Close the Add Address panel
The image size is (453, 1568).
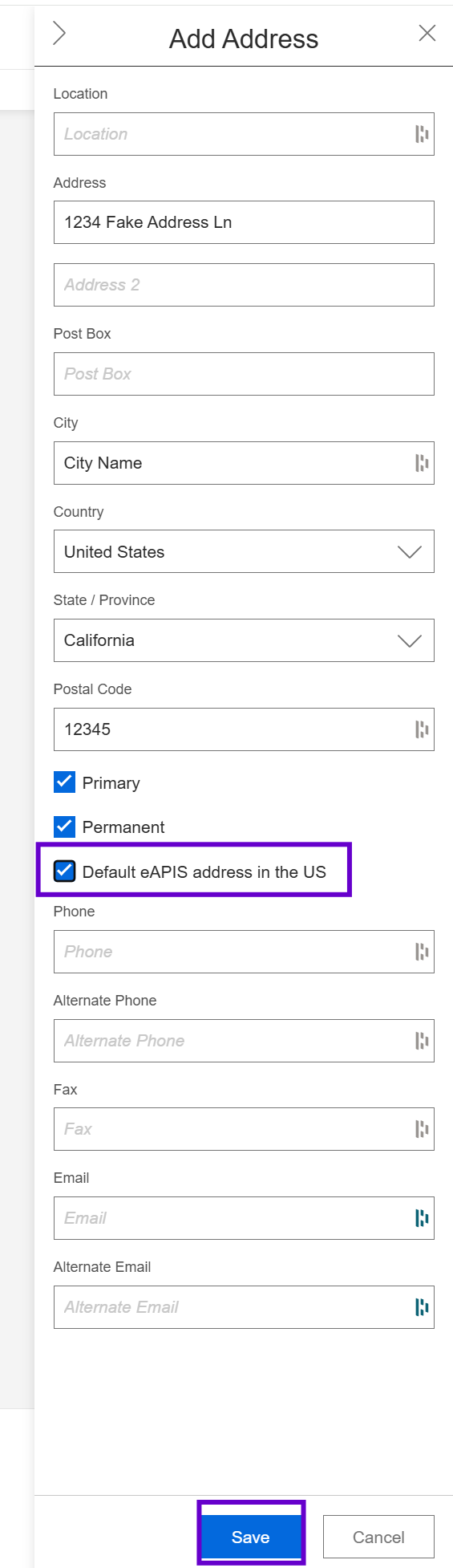[427, 33]
